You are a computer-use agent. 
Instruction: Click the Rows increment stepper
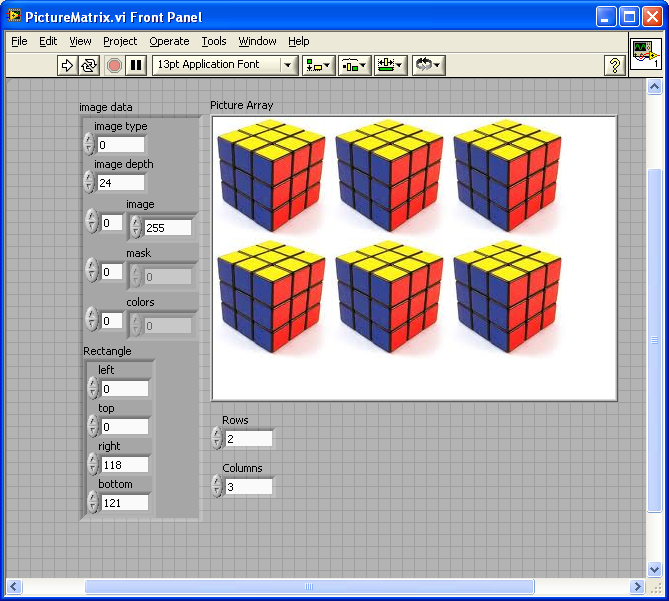click(x=217, y=434)
